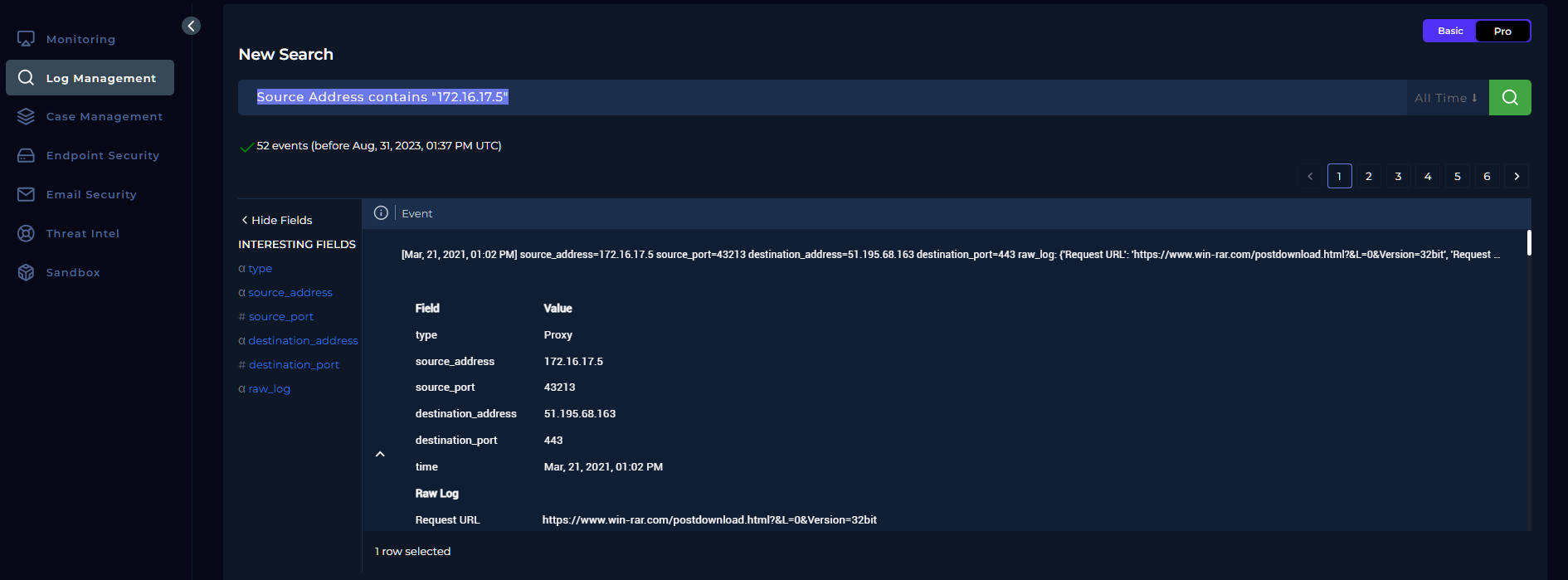This screenshot has width=1568, height=580.
Task: Click the Sandbox cube icon
Action: [x=26, y=272]
